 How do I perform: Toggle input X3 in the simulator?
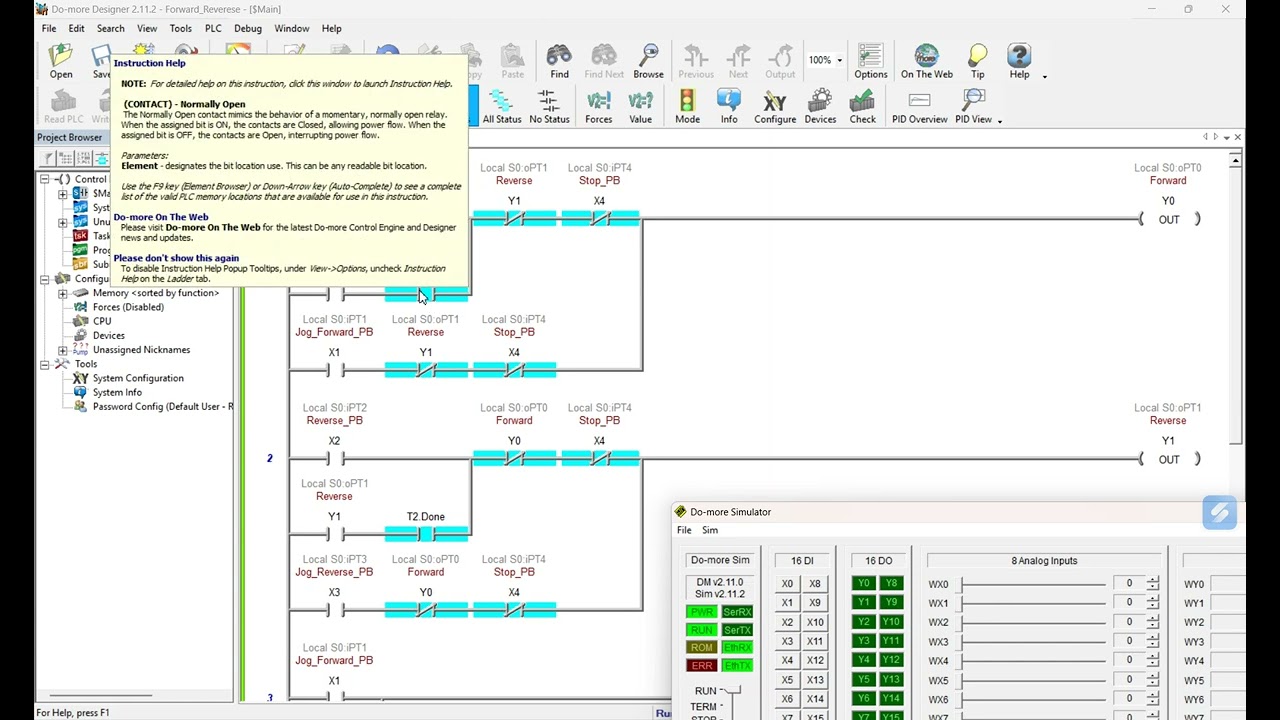[787, 641]
